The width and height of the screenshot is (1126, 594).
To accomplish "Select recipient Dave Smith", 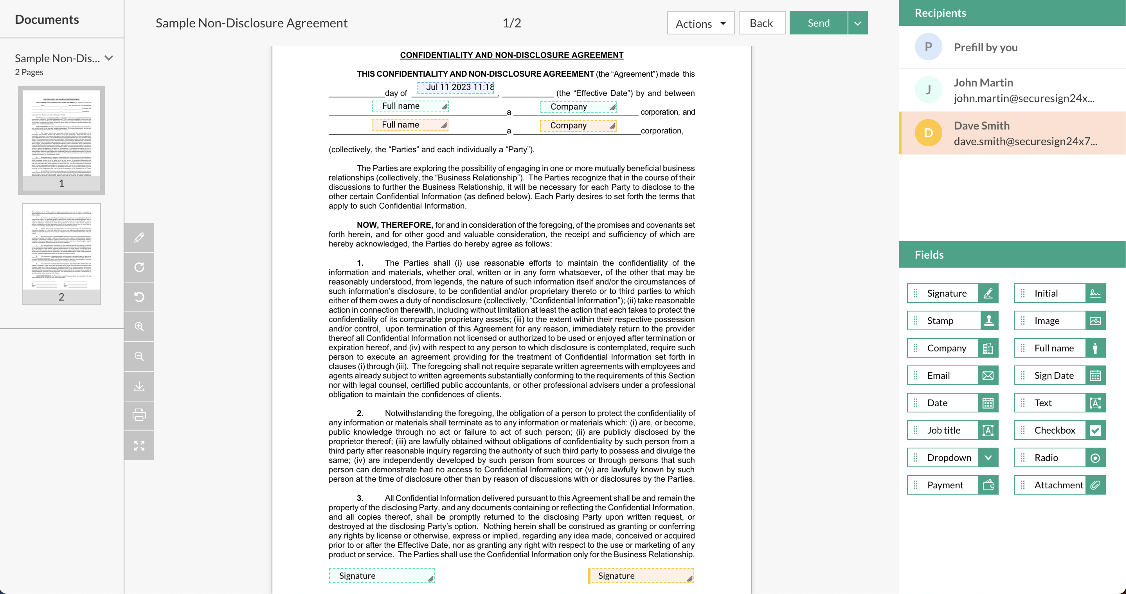I will tap(1012, 132).
